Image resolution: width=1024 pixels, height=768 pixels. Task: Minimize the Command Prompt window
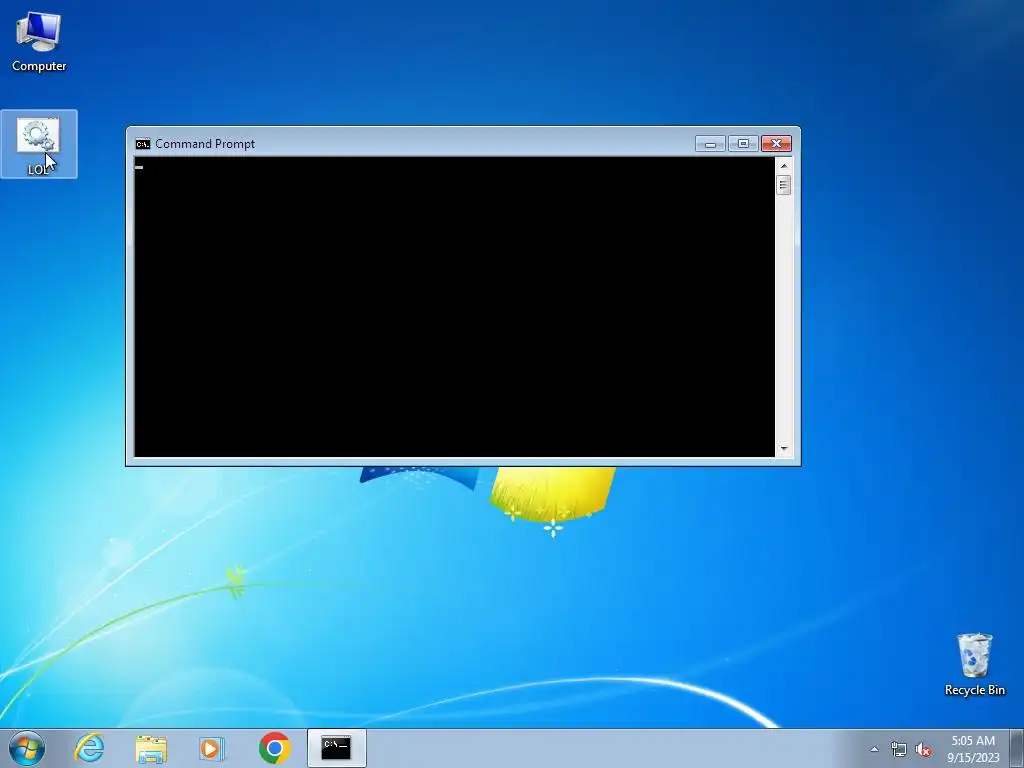pos(711,144)
